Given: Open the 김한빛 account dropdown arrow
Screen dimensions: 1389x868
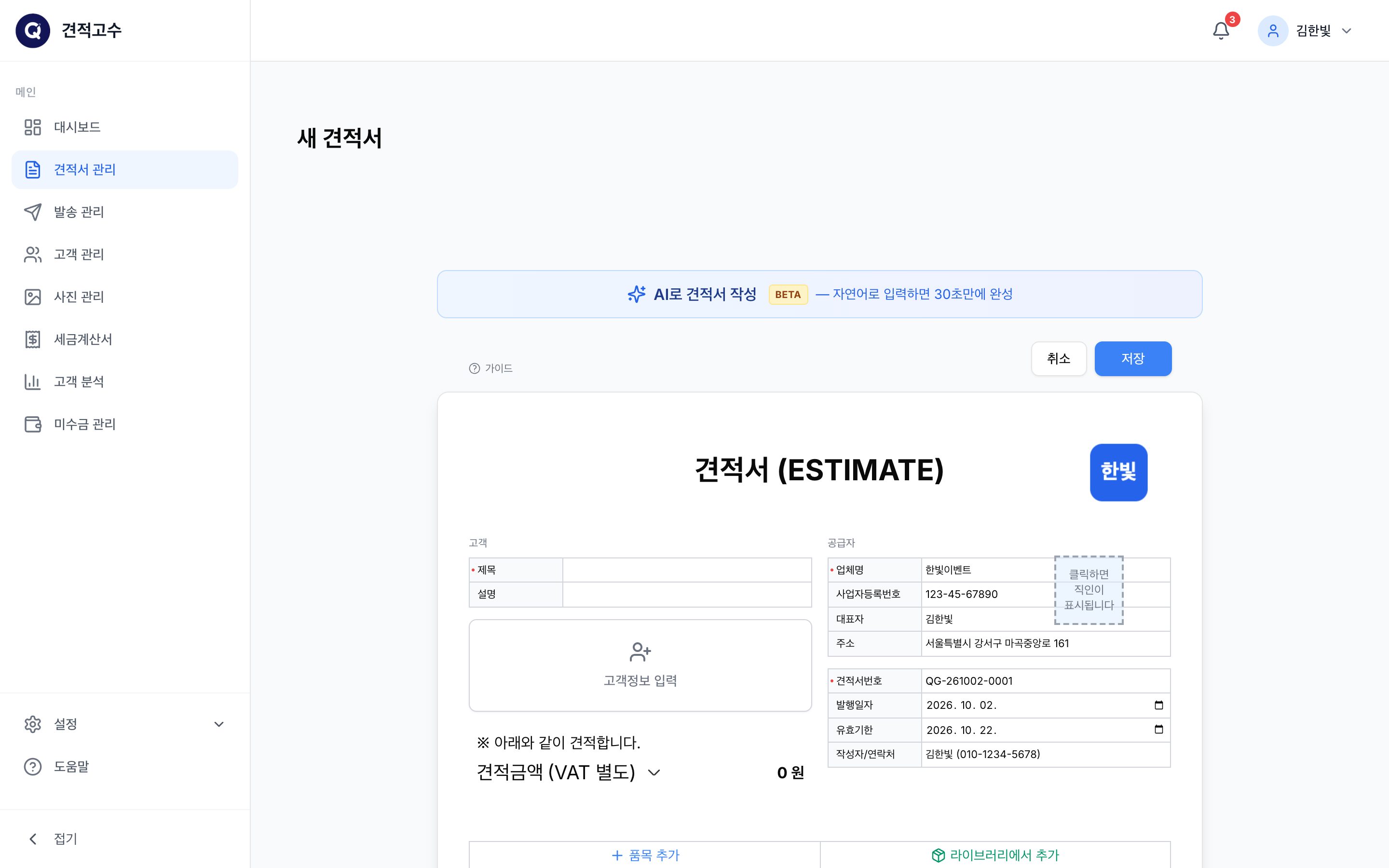Looking at the screenshot, I should tap(1346, 31).
